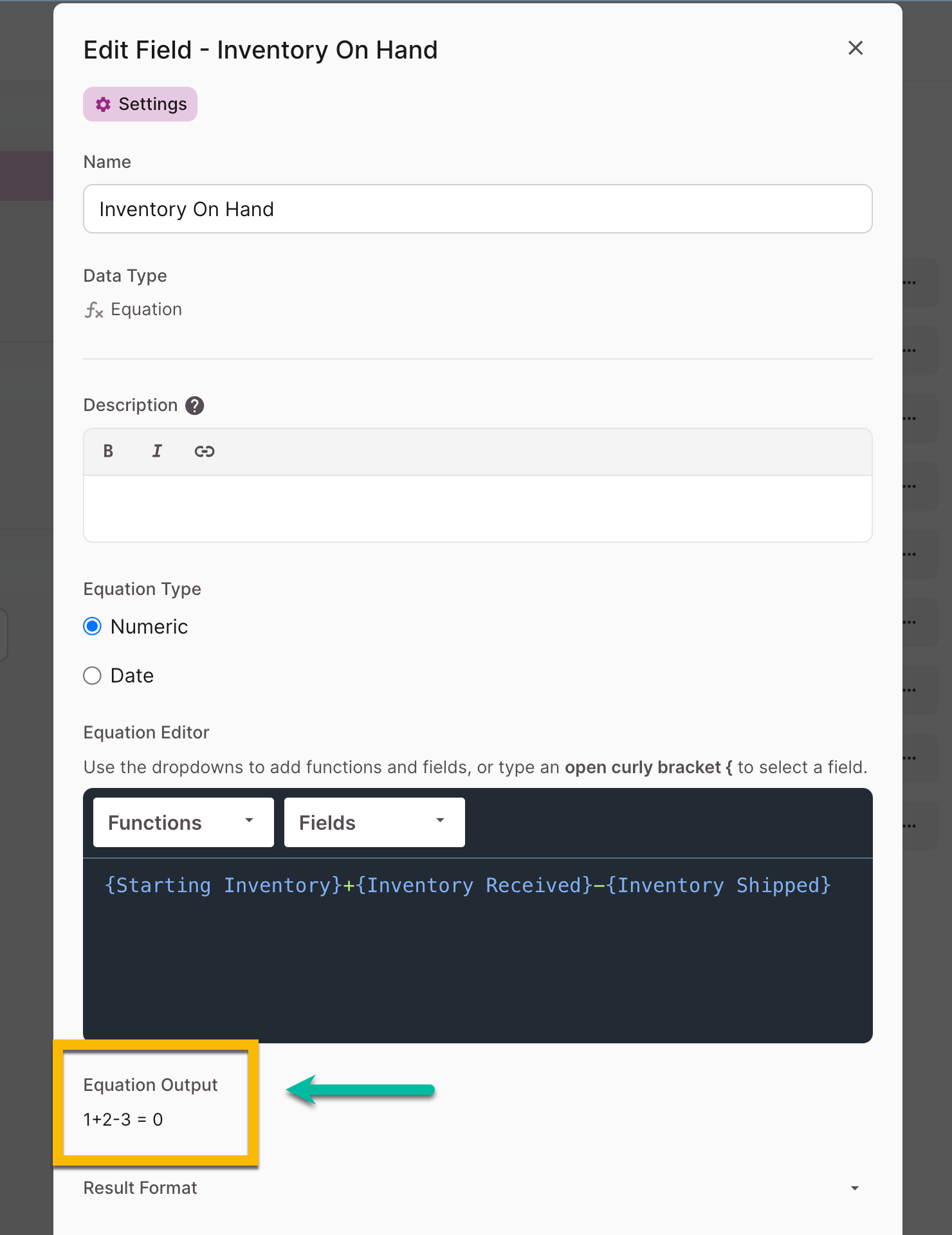The height and width of the screenshot is (1235, 952).
Task: Expand the Result Format section
Action: (x=855, y=1188)
